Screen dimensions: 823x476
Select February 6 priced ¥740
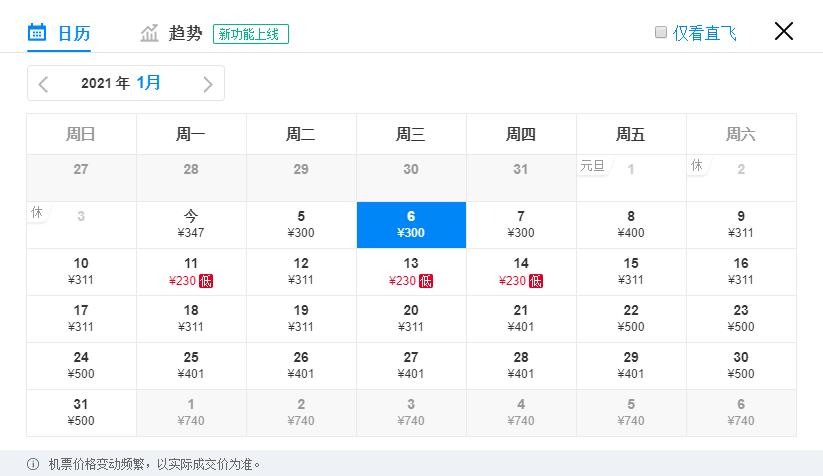pyautogui.click(x=741, y=412)
